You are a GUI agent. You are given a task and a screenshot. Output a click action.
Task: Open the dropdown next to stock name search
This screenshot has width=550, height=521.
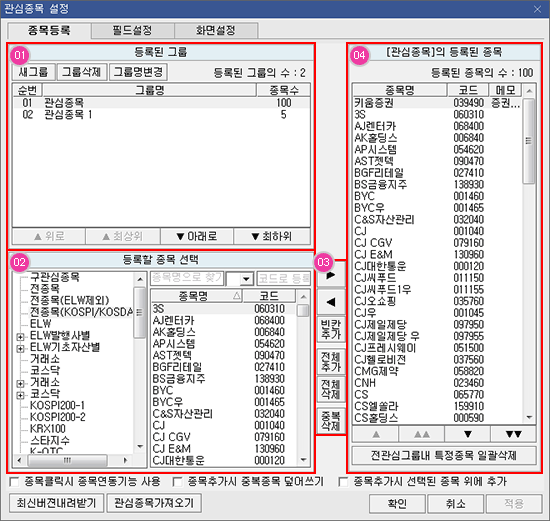246,279
